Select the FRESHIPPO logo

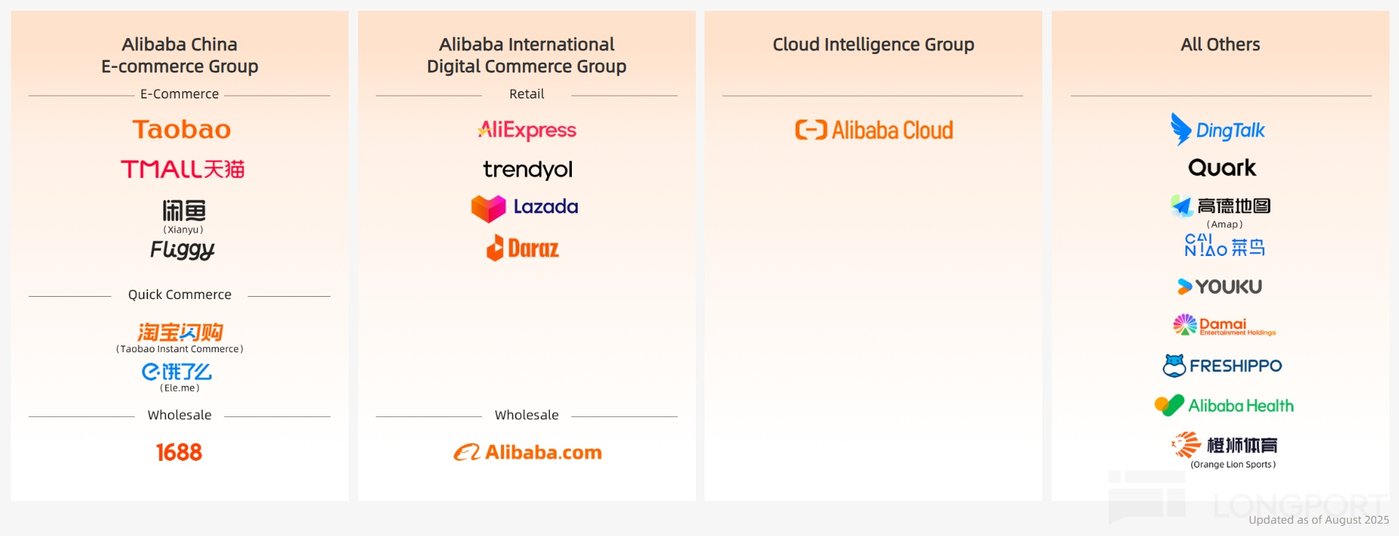[1222, 366]
